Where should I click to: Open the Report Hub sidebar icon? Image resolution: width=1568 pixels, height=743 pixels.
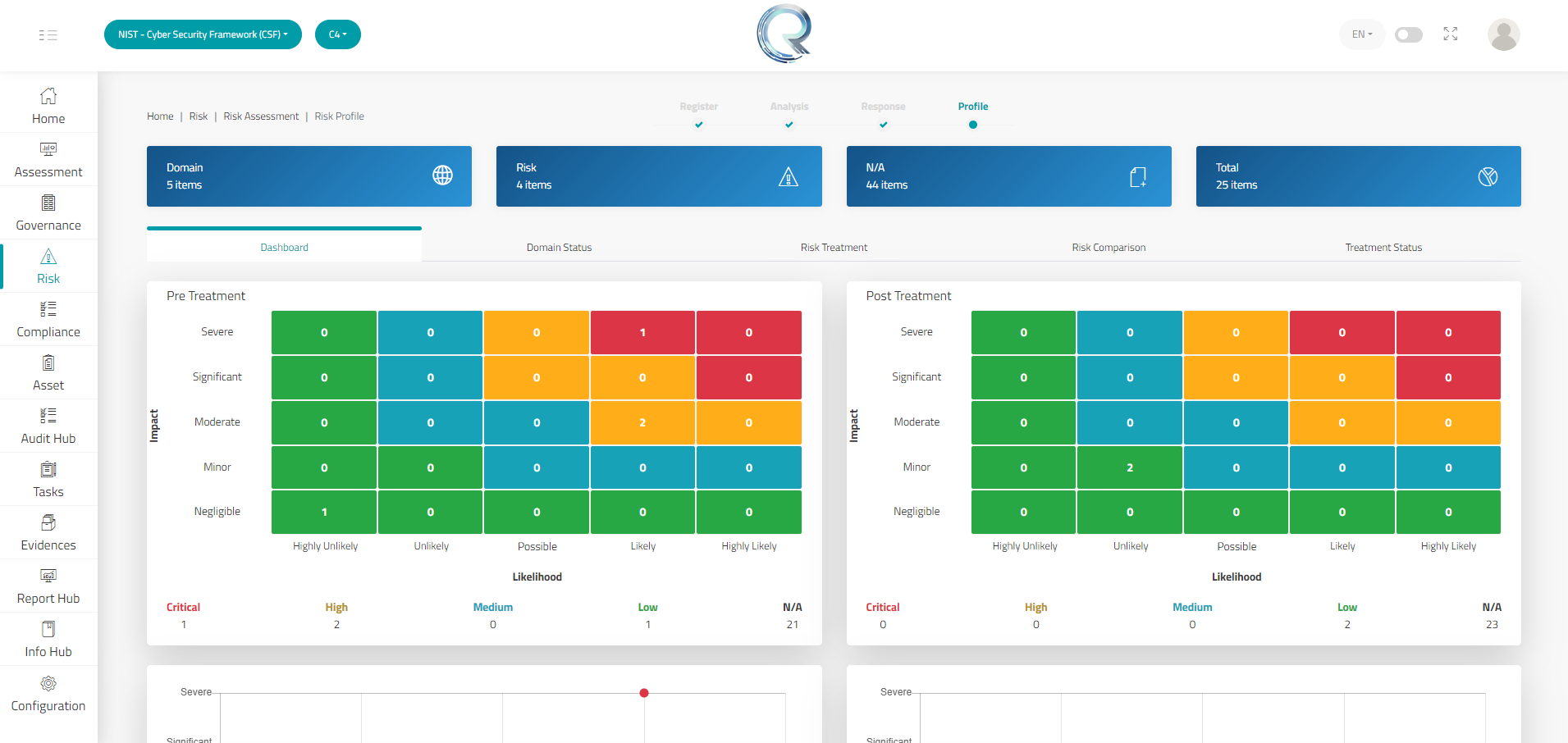(x=48, y=576)
